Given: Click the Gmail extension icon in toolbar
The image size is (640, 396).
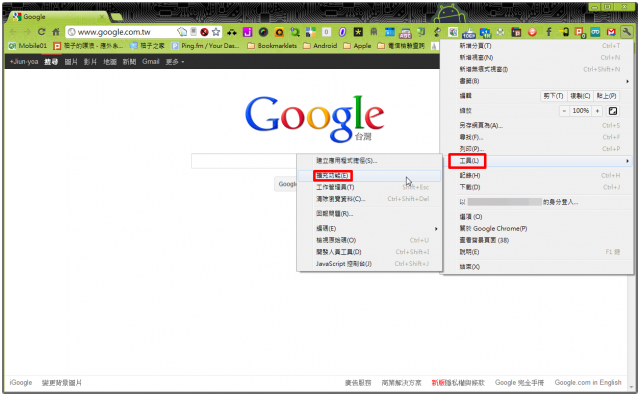Looking at the screenshot, I should 611,32.
